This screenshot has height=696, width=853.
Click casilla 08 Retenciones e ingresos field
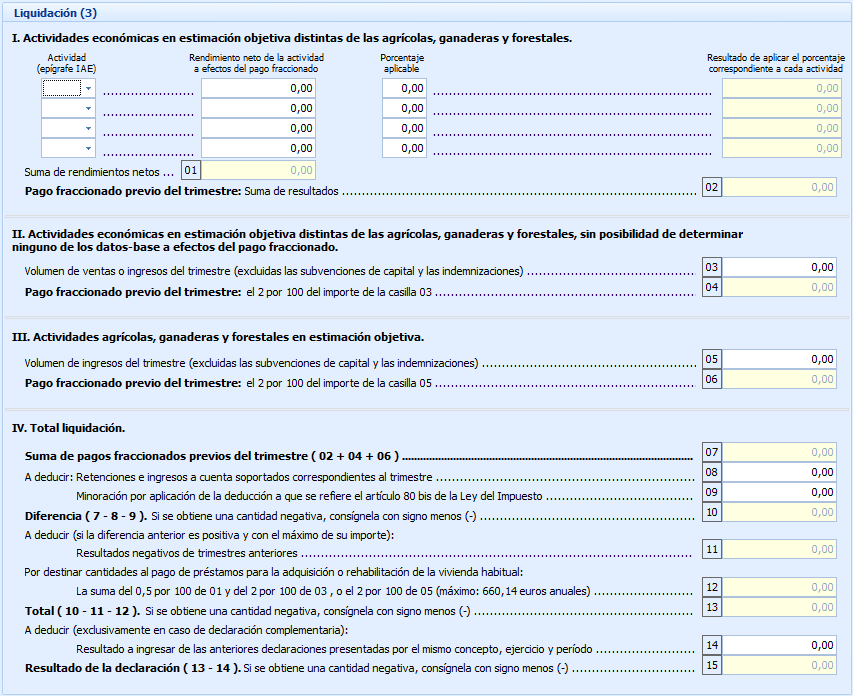(779, 472)
